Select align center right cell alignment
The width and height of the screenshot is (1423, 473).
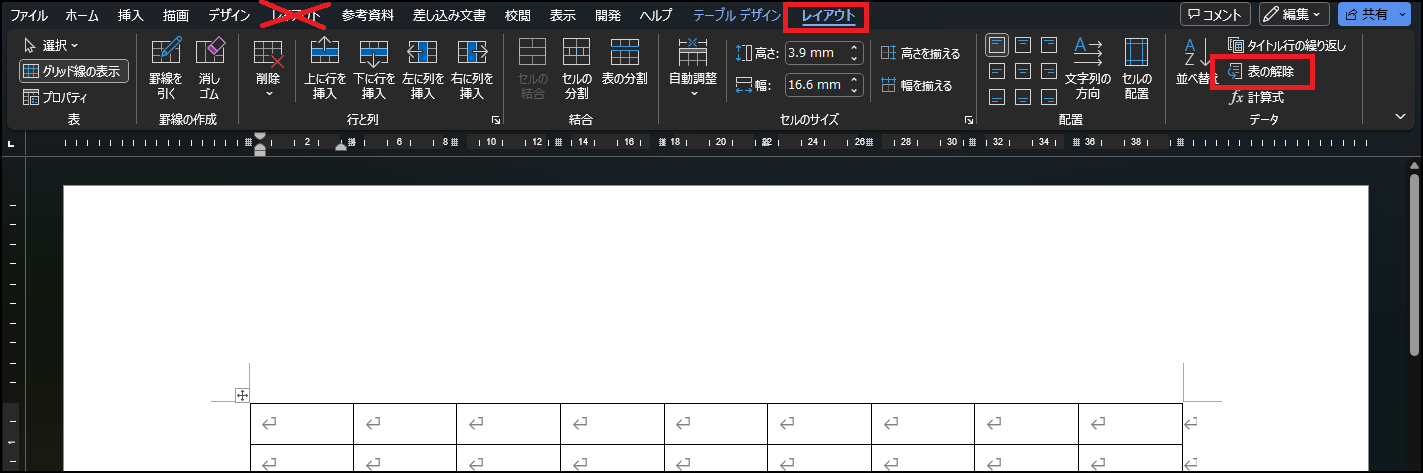point(1048,71)
